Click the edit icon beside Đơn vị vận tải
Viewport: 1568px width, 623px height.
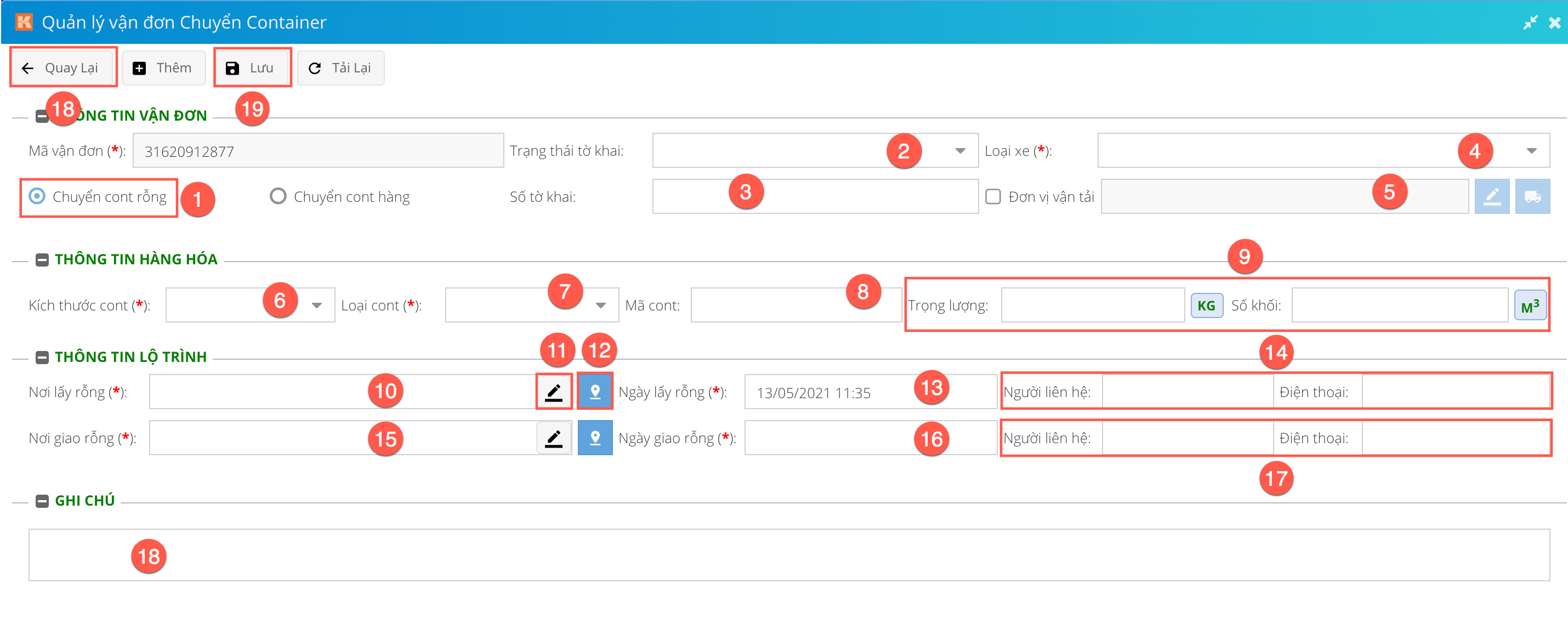(x=1491, y=196)
